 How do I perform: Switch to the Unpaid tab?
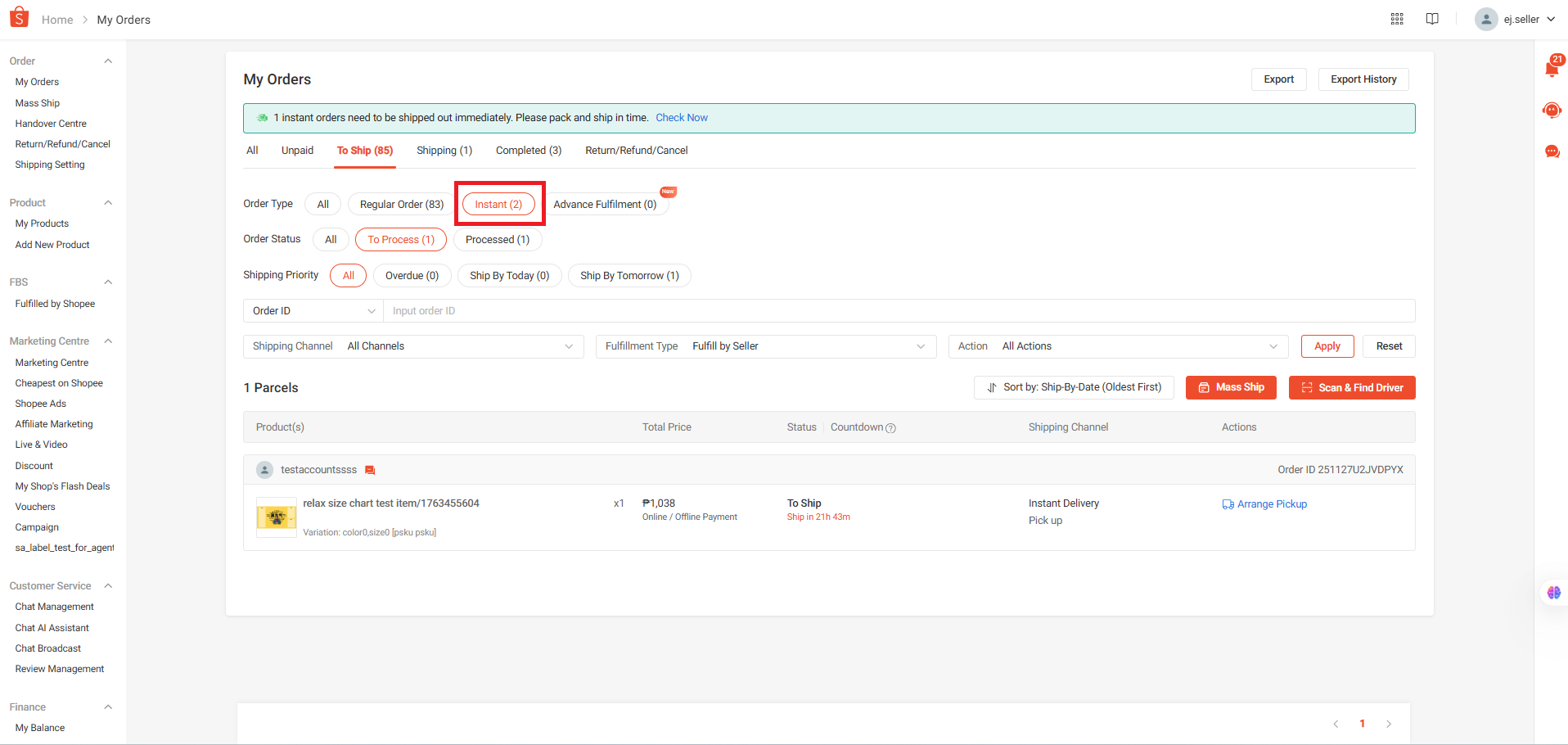(x=297, y=151)
